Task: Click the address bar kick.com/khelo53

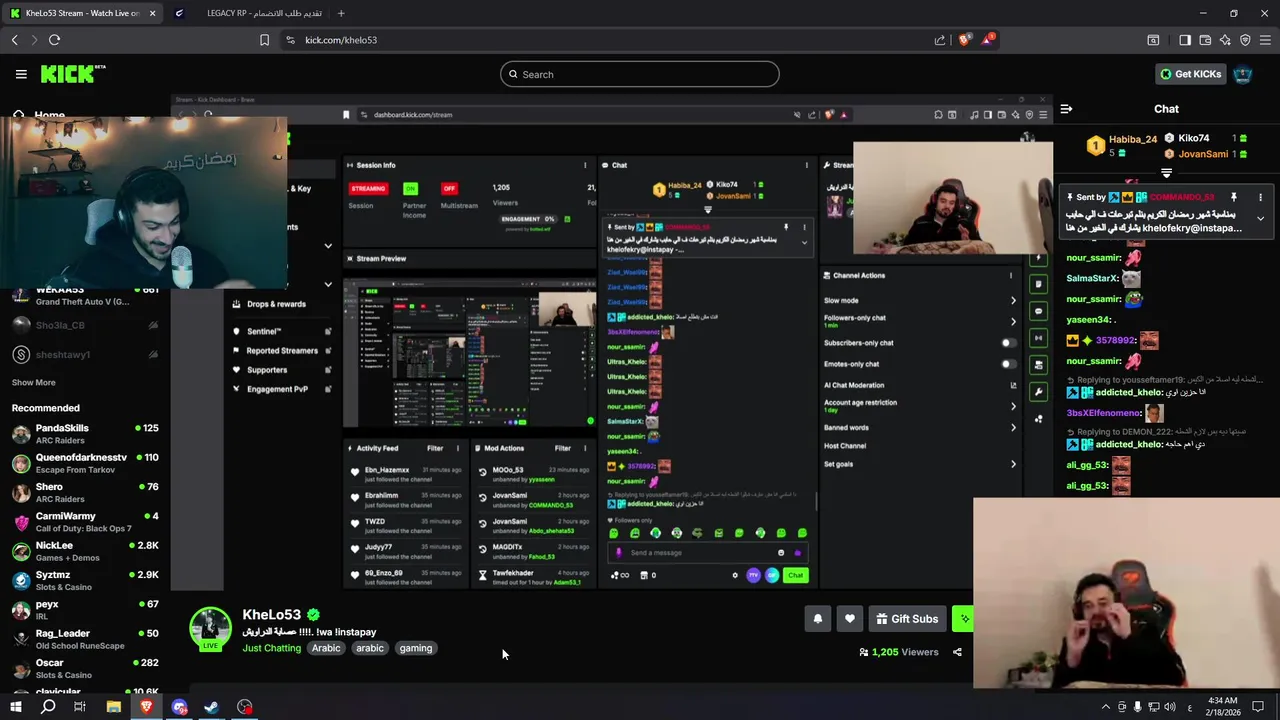Action: (341, 40)
